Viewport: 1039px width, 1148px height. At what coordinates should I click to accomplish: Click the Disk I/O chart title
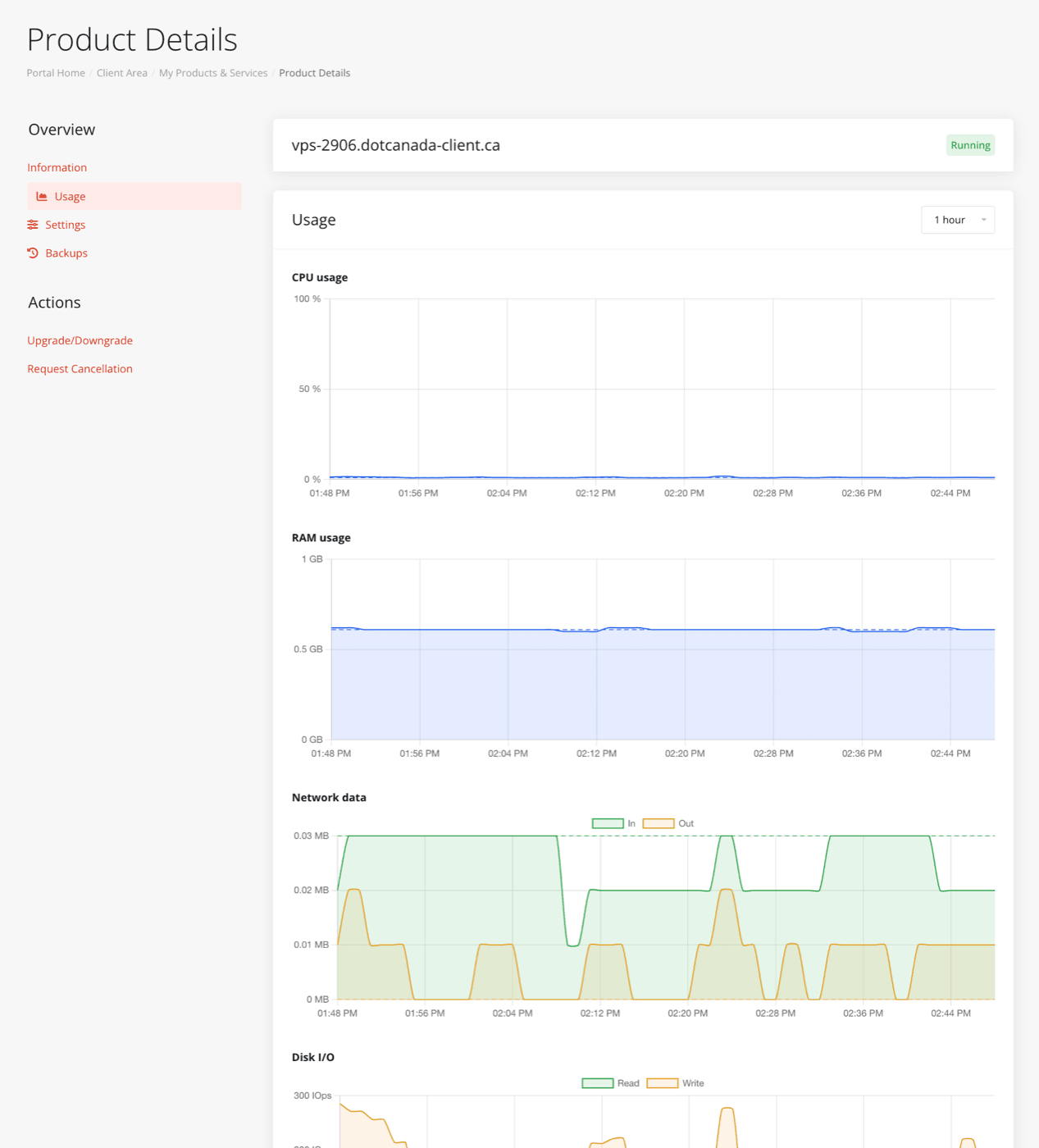(313, 1058)
